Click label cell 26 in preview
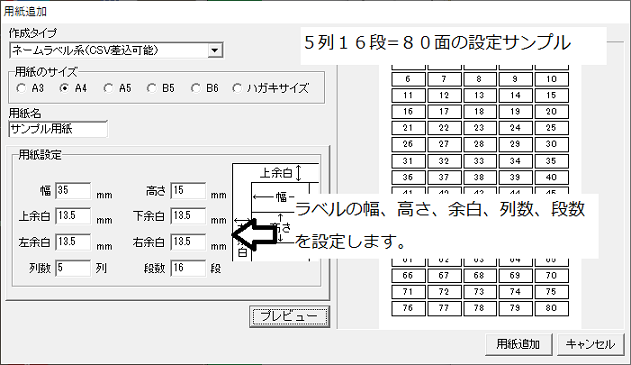The height and width of the screenshot is (365, 631). (x=408, y=144)
